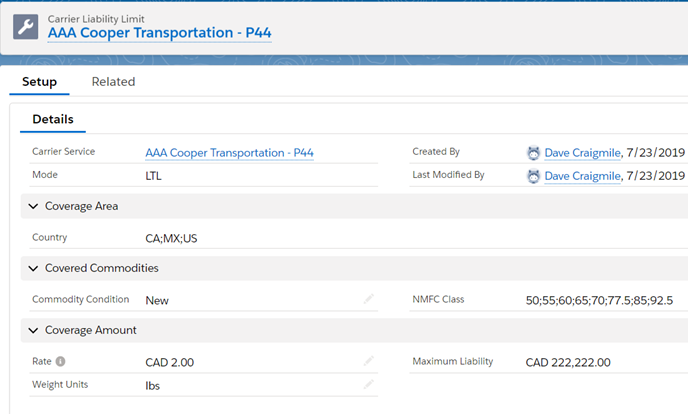Click the wrench icon next to Carrier Liability Limit
The height and width of the screenshot is (414, 688).
click(x=25, y=27)
